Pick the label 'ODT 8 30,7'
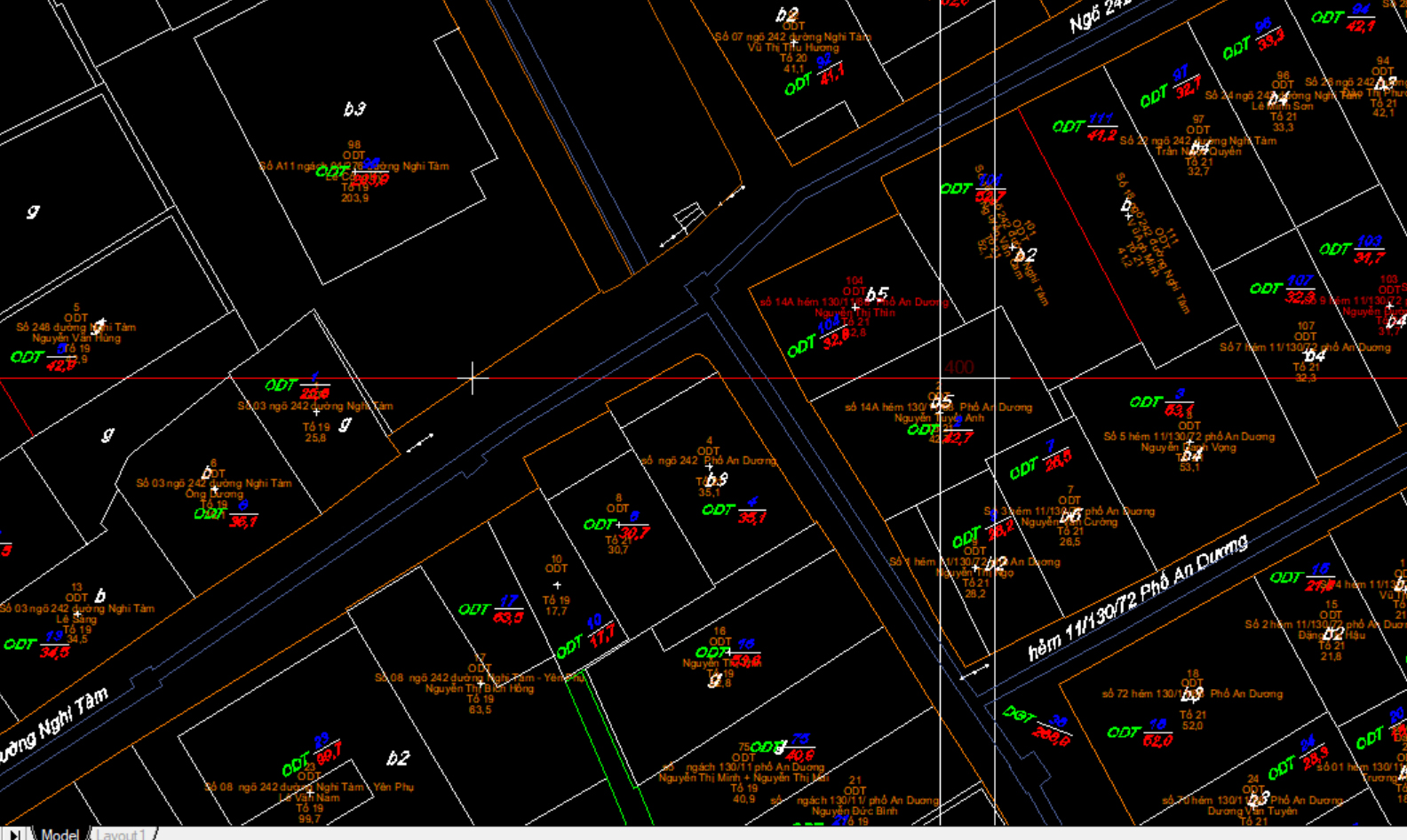 (x=617, y=526)
